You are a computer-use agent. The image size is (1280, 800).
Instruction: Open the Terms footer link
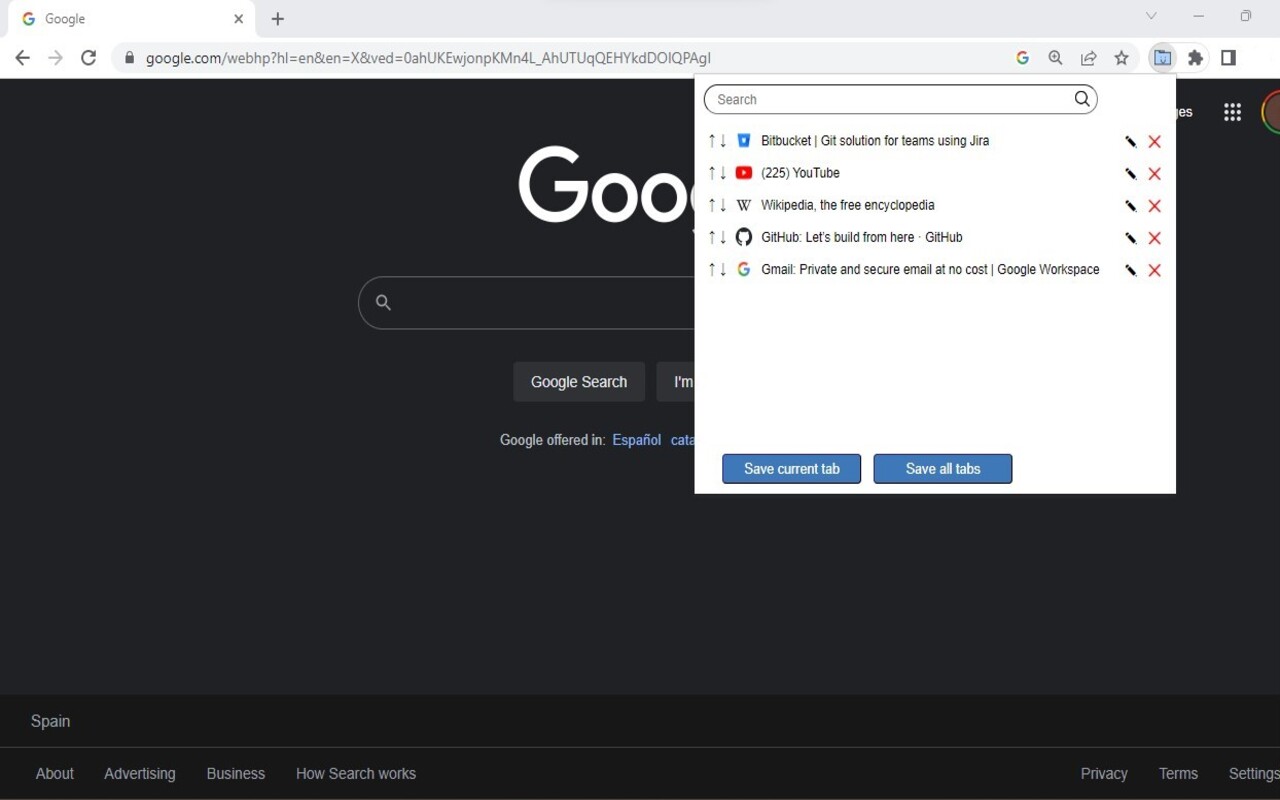pos(1178,774)
